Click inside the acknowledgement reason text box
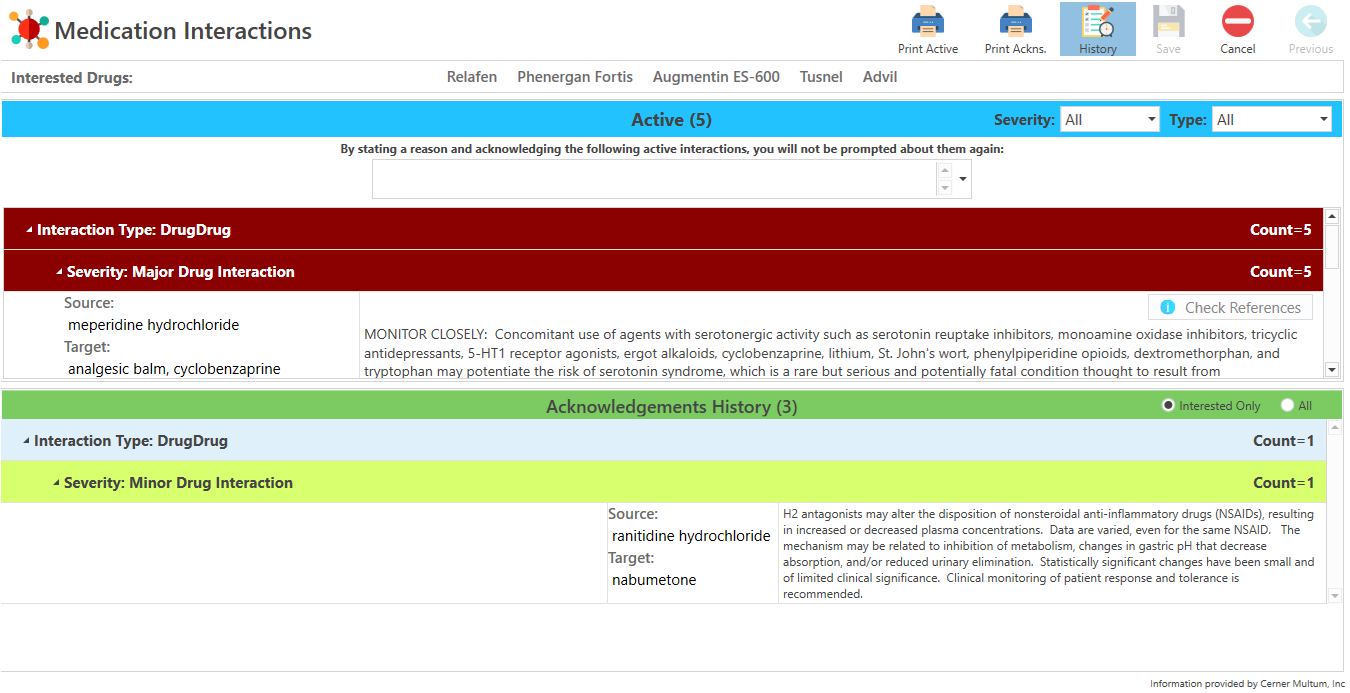This screenshot has width=1350, height=693. (654, 179)
